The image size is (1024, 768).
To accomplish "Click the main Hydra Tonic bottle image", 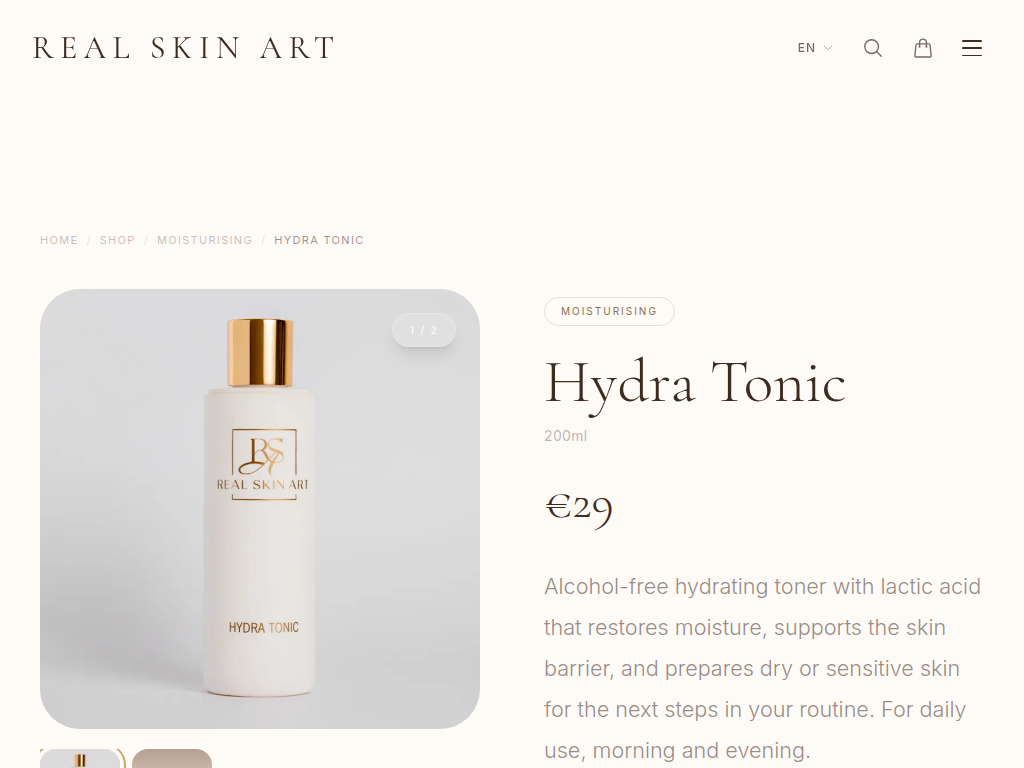I will point(260,509).
